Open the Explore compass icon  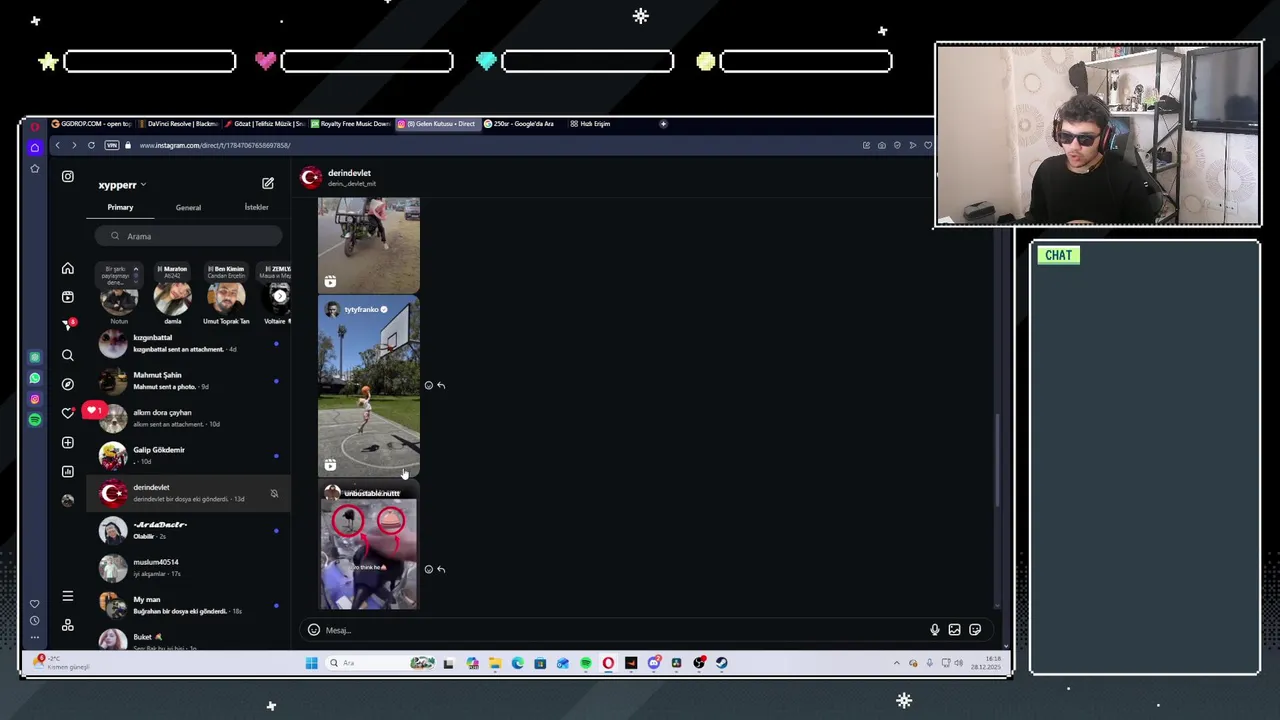pos(68,384)
